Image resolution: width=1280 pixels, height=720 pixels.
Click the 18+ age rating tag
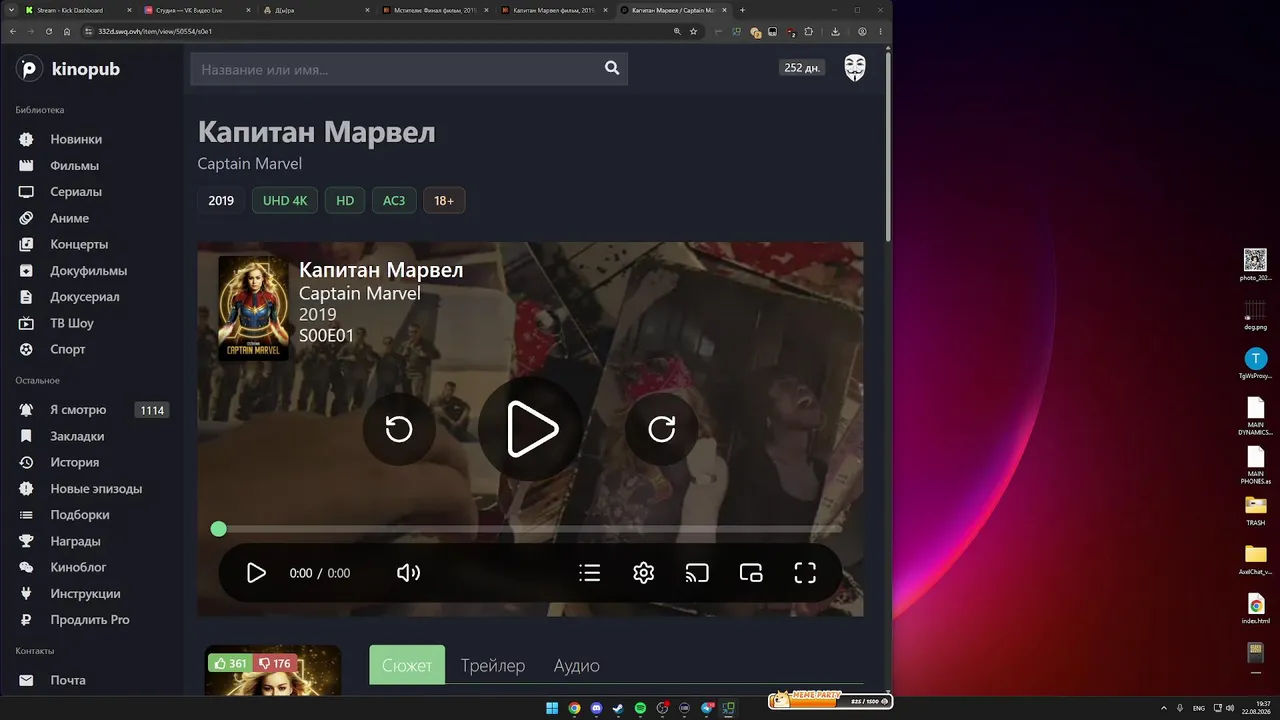pyautogui.click(x=444, y=201)
